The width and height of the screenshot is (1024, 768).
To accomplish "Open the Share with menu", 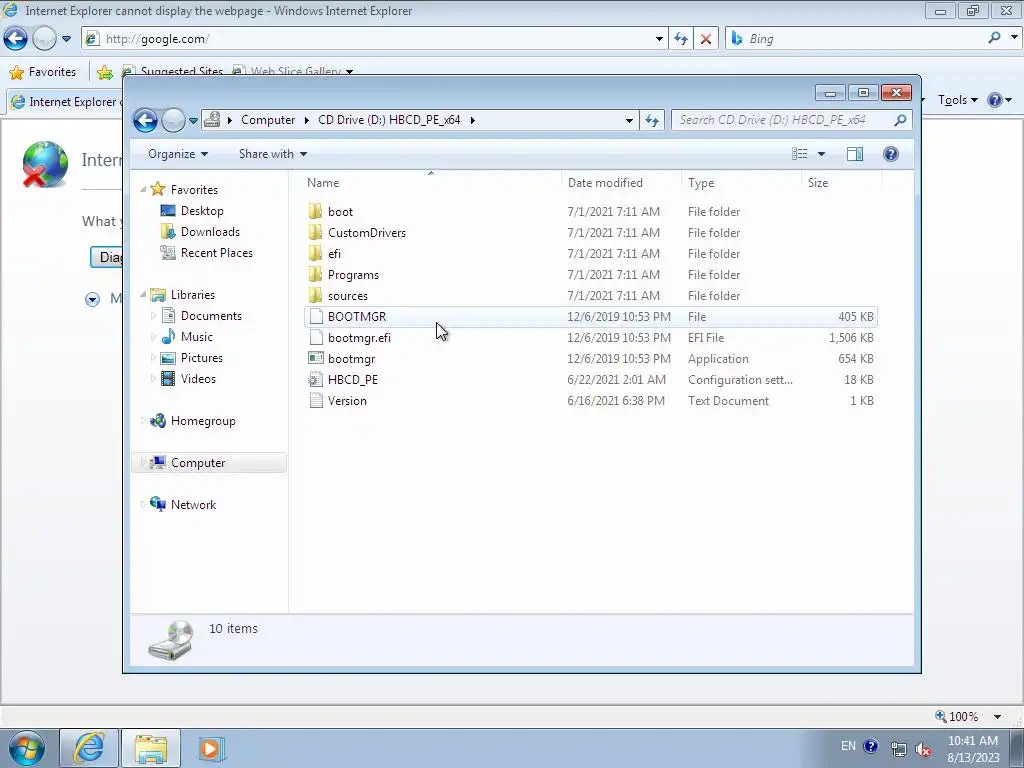I will point(272,154).
